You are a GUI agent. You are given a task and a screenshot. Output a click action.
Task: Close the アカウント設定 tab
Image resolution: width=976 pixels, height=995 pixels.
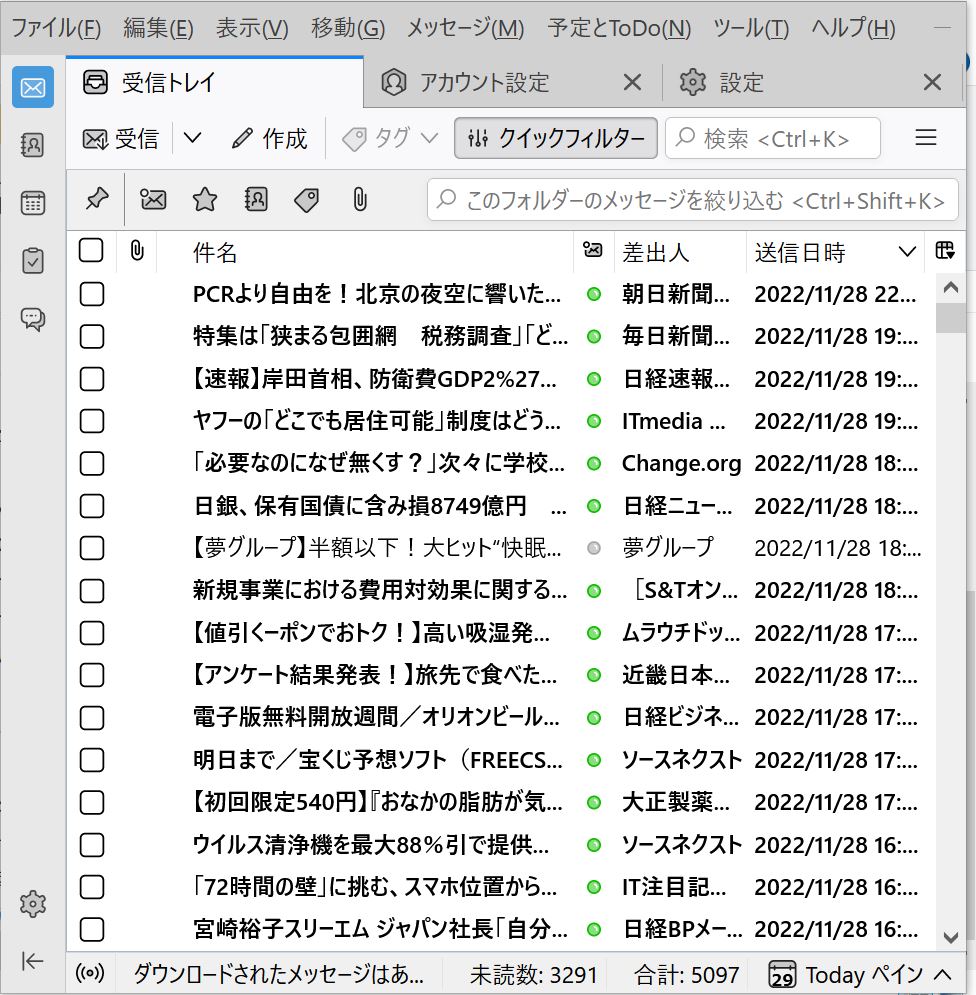[632, 82]
